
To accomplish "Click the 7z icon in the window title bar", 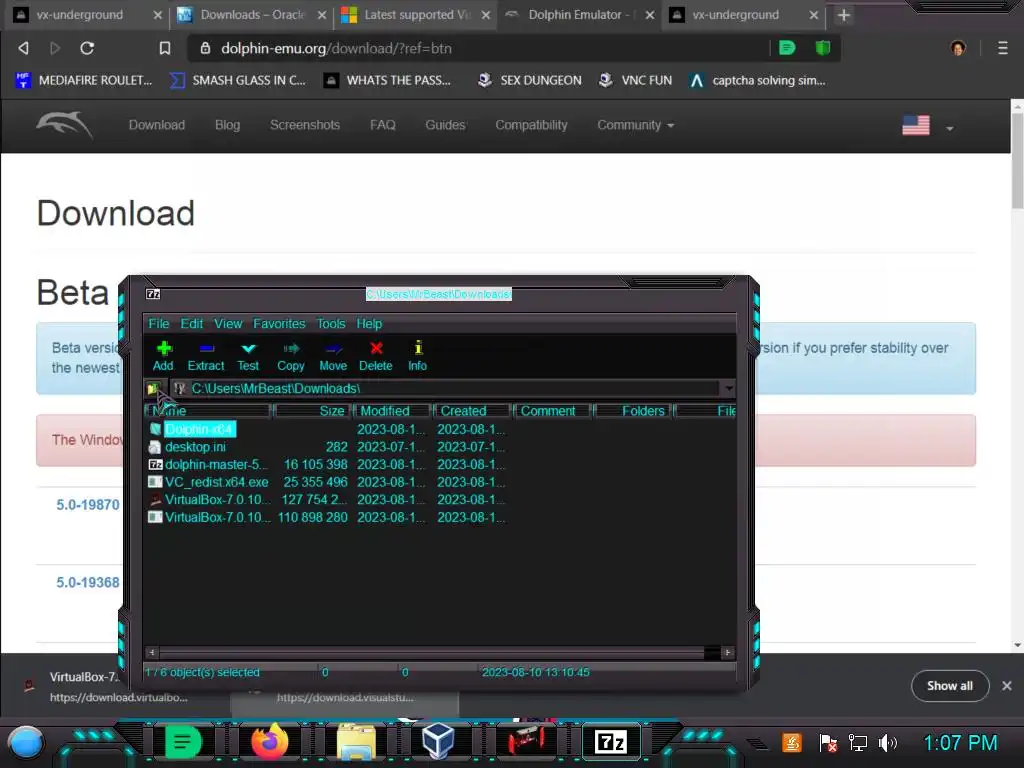I will point(153,295).
